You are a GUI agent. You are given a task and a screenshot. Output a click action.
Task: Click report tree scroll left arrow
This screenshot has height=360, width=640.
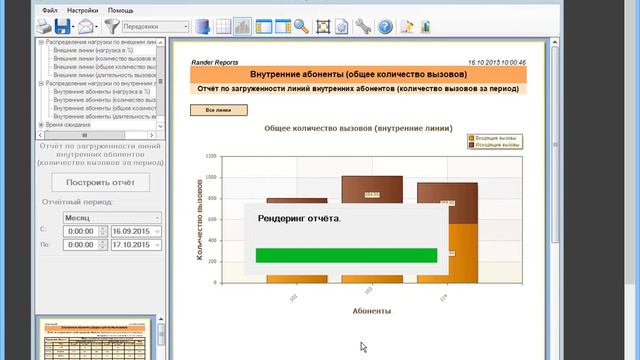coord(40,135)
